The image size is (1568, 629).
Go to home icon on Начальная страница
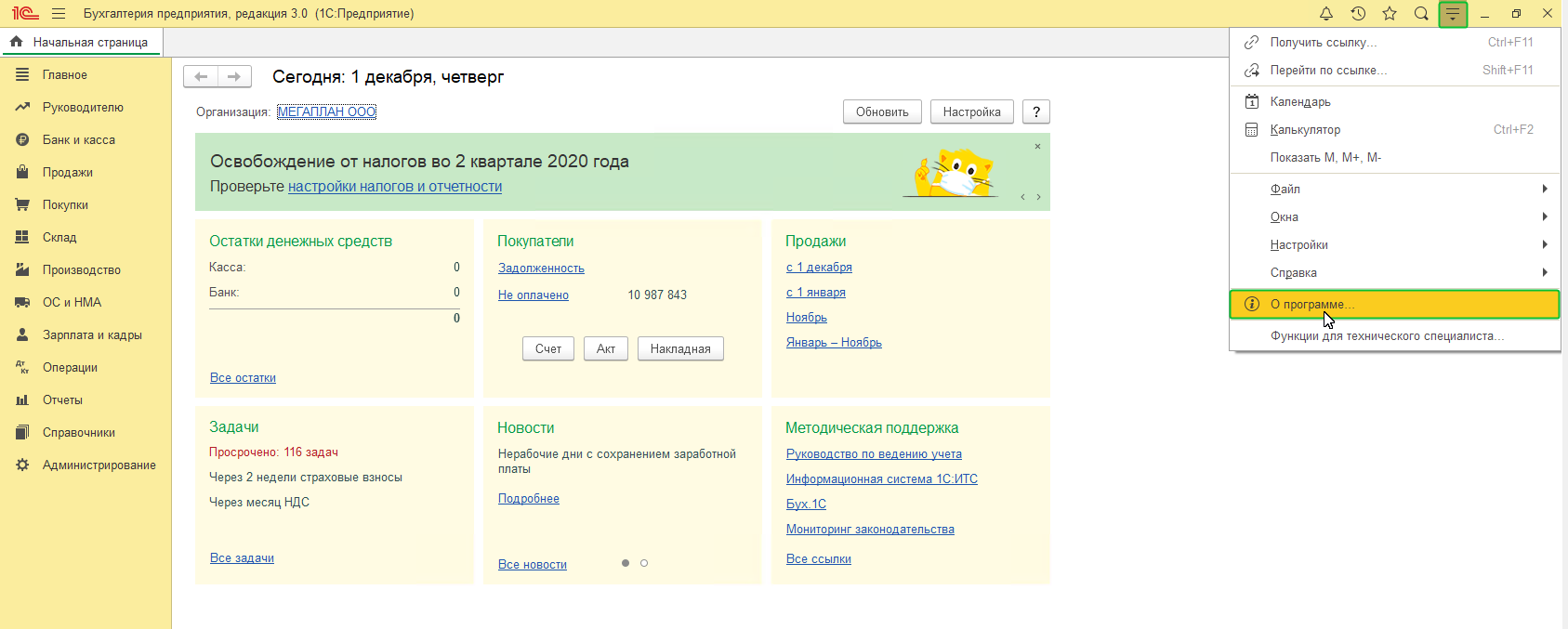[x=16, y=42]
